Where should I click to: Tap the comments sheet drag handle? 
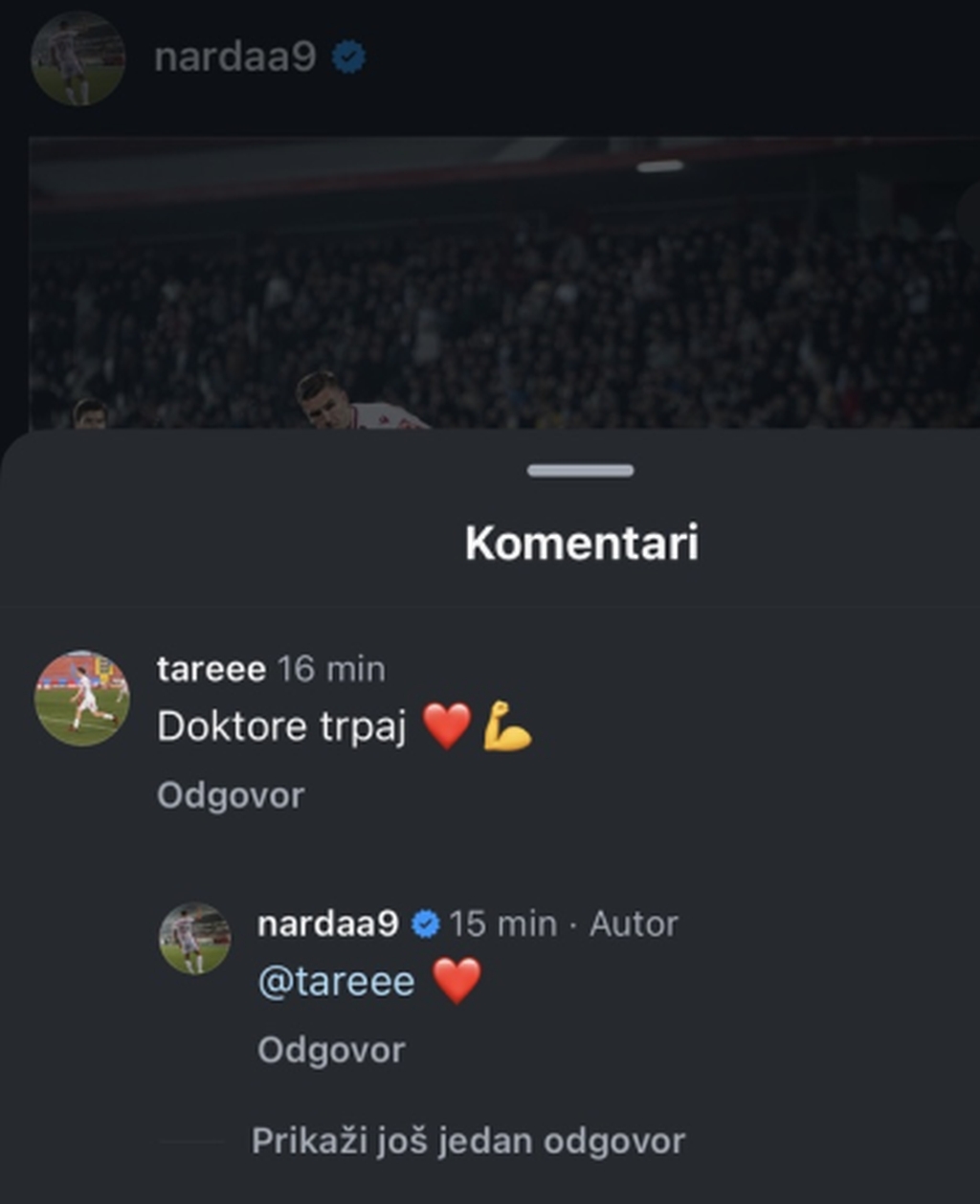coord(580,470)
